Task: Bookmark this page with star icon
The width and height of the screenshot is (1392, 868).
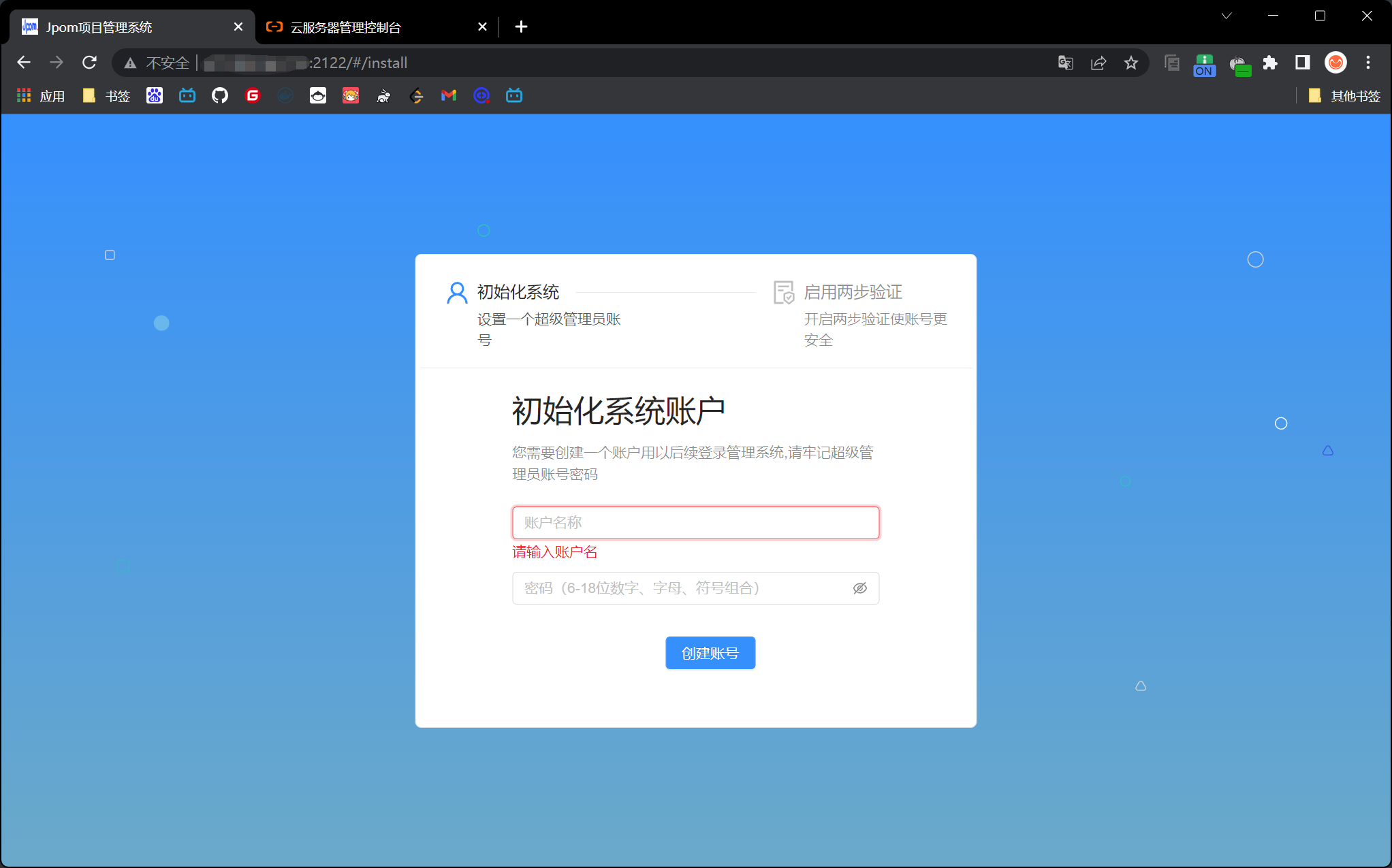Action: click(1131, 63)
